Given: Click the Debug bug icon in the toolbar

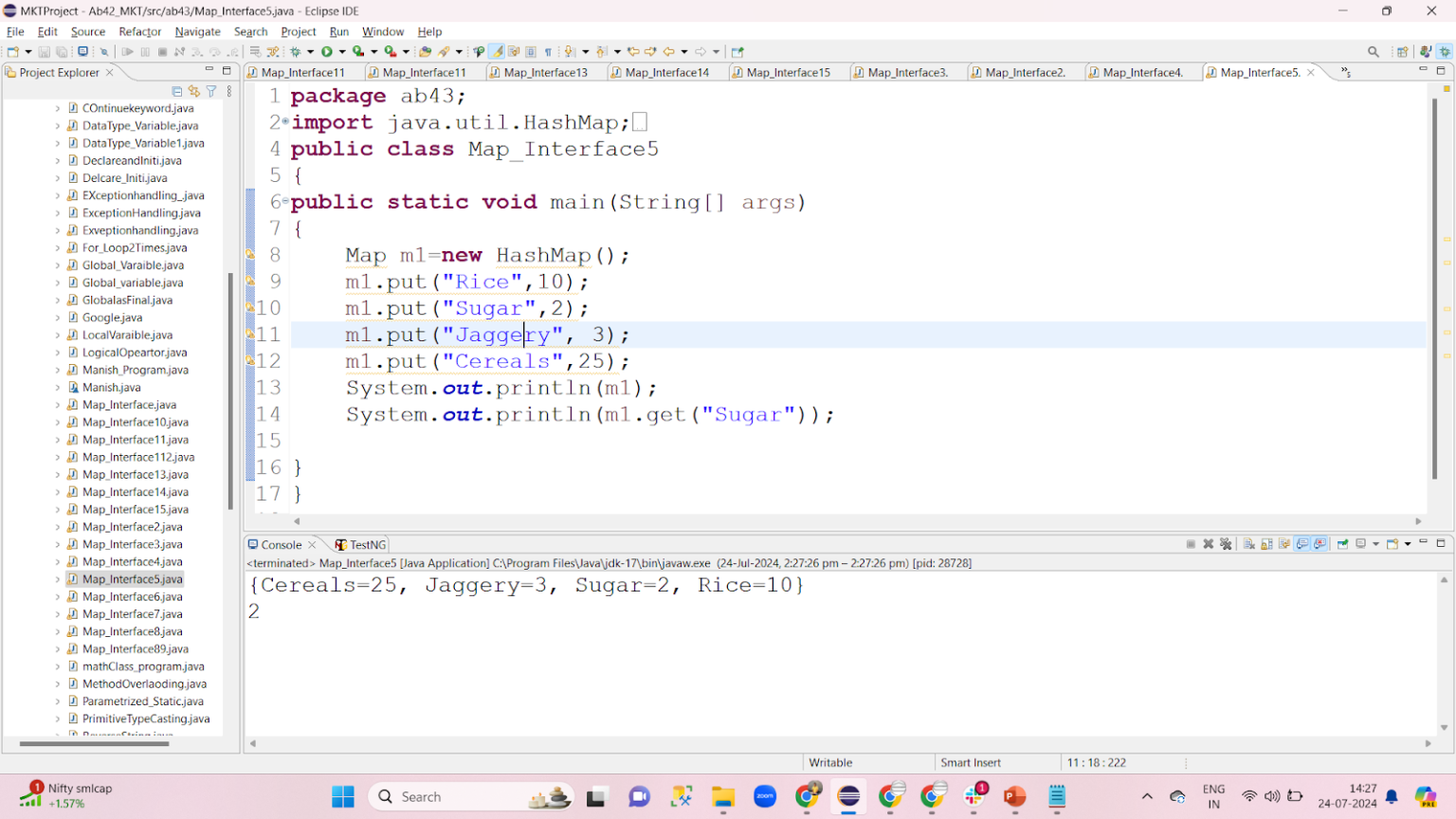Looking at the screenshot, I should click(x=295, y=51).
